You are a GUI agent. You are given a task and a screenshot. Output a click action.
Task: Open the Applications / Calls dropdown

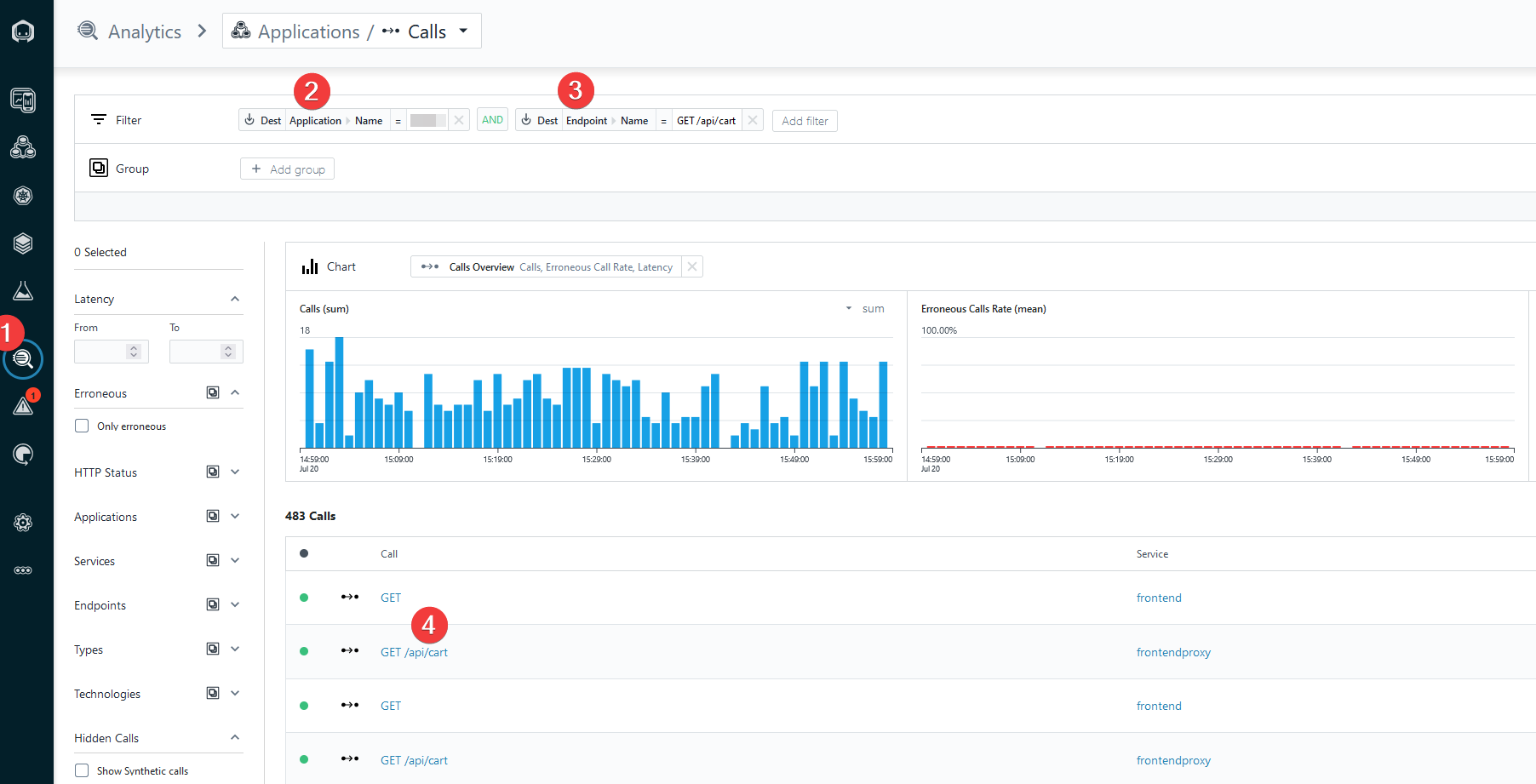click(352, 31)
